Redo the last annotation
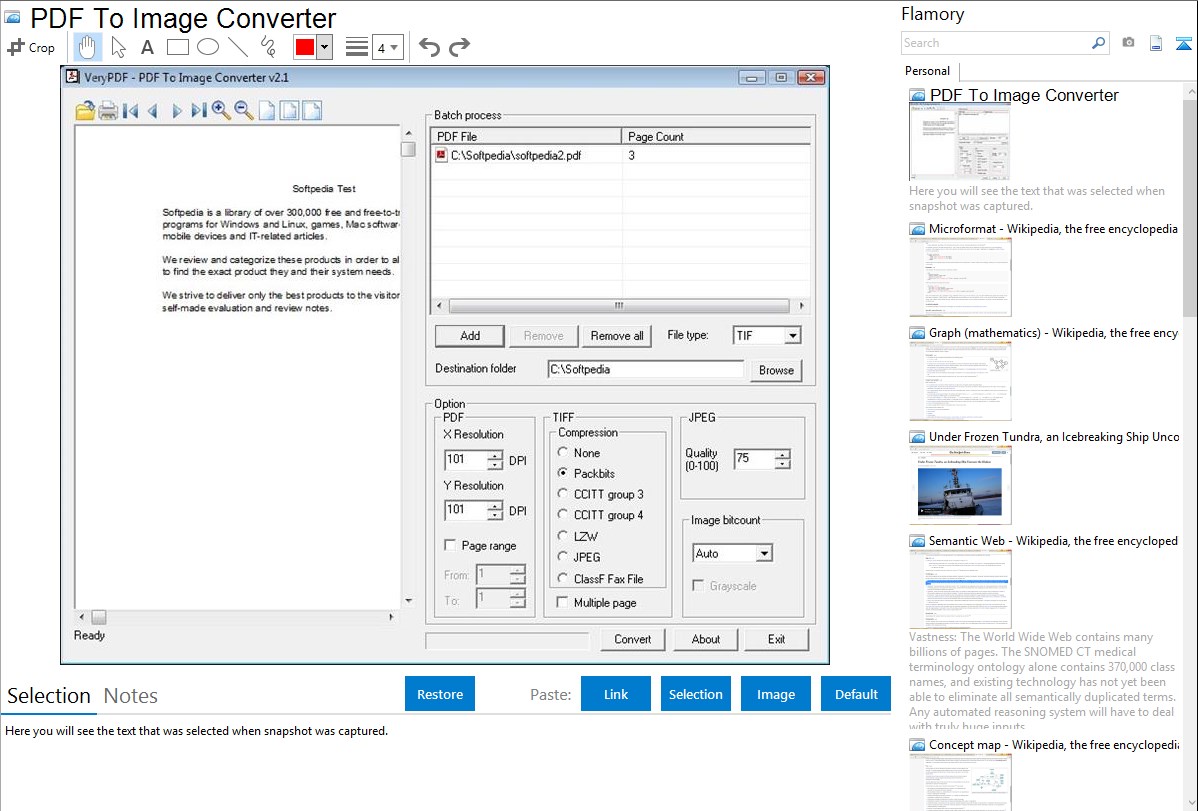Viewport: 1198px width, 811px height. point(459,47)
